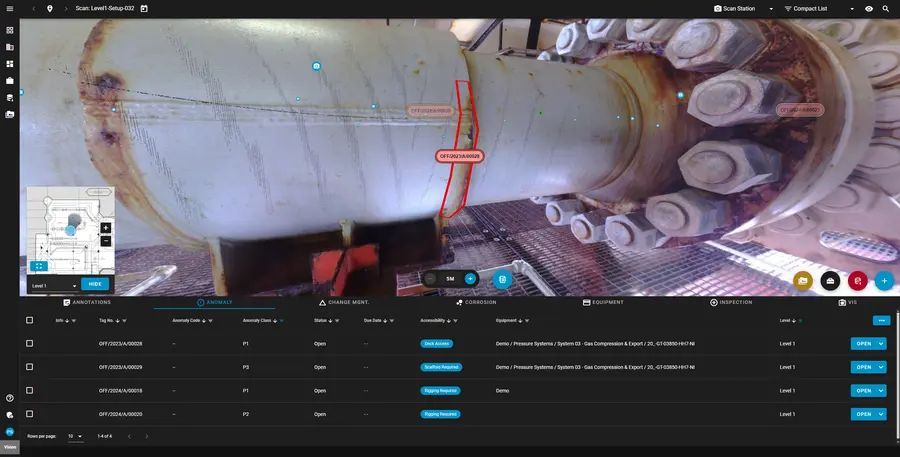The width and height of the screenshot is (900, 457).
Task: Open the briefcase icon in left sidebar
Action: coord(10,81)
